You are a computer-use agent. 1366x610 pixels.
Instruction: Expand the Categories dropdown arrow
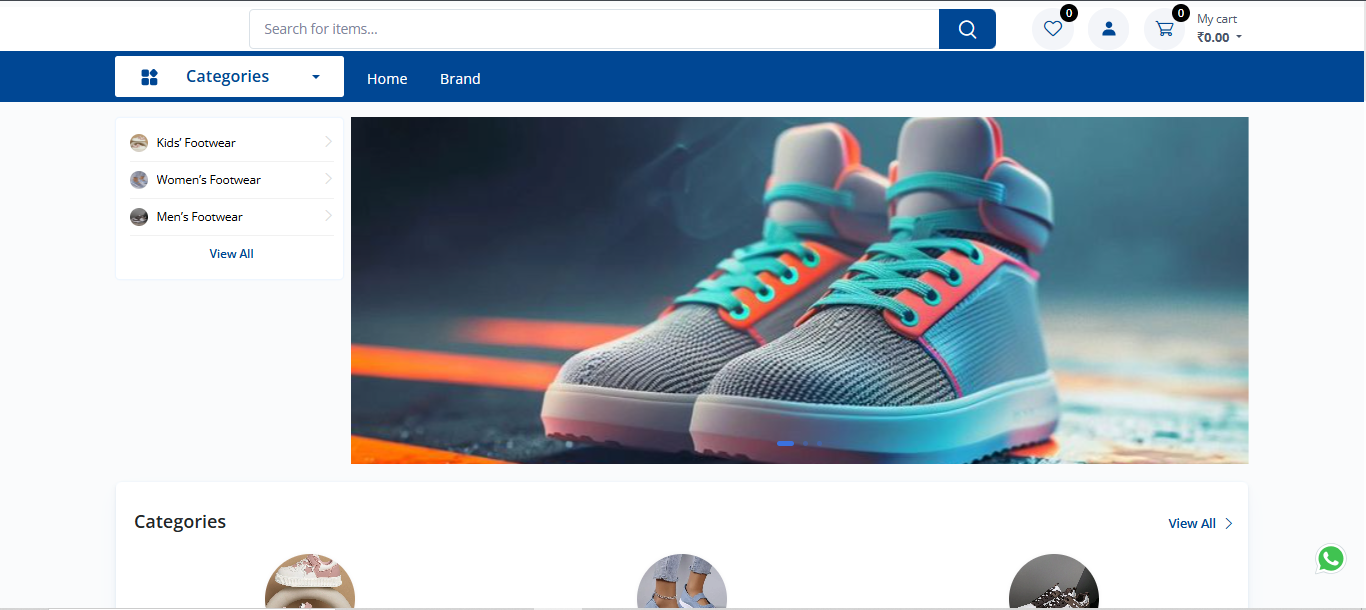coord(316,77)
